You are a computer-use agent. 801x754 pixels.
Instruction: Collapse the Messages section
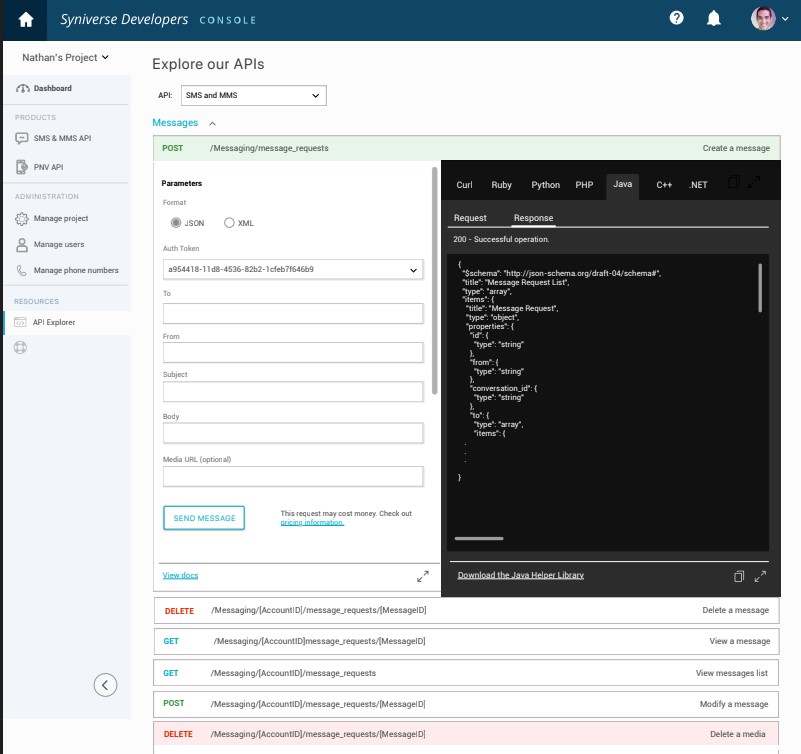211,123
